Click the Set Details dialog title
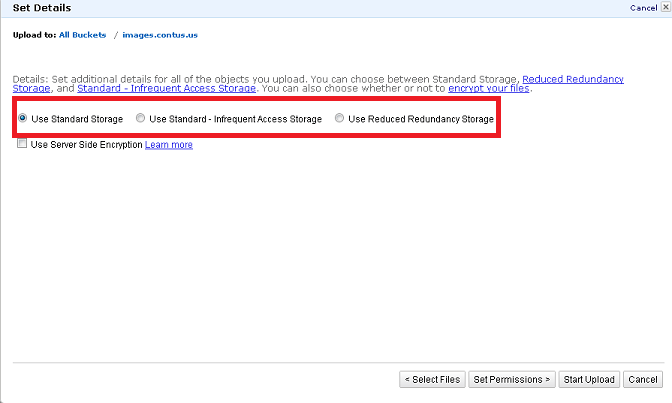Screen dimensions: 672x403 coord(42,8)
